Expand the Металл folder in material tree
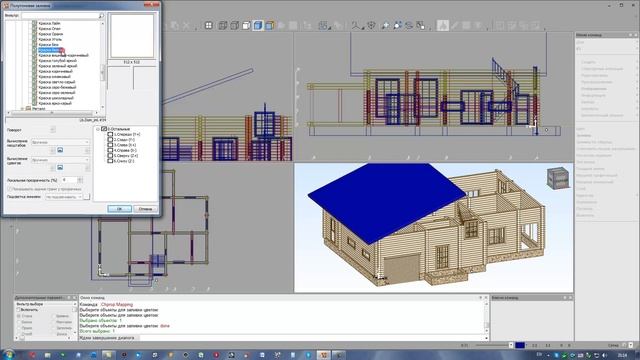 coord(22,109)
